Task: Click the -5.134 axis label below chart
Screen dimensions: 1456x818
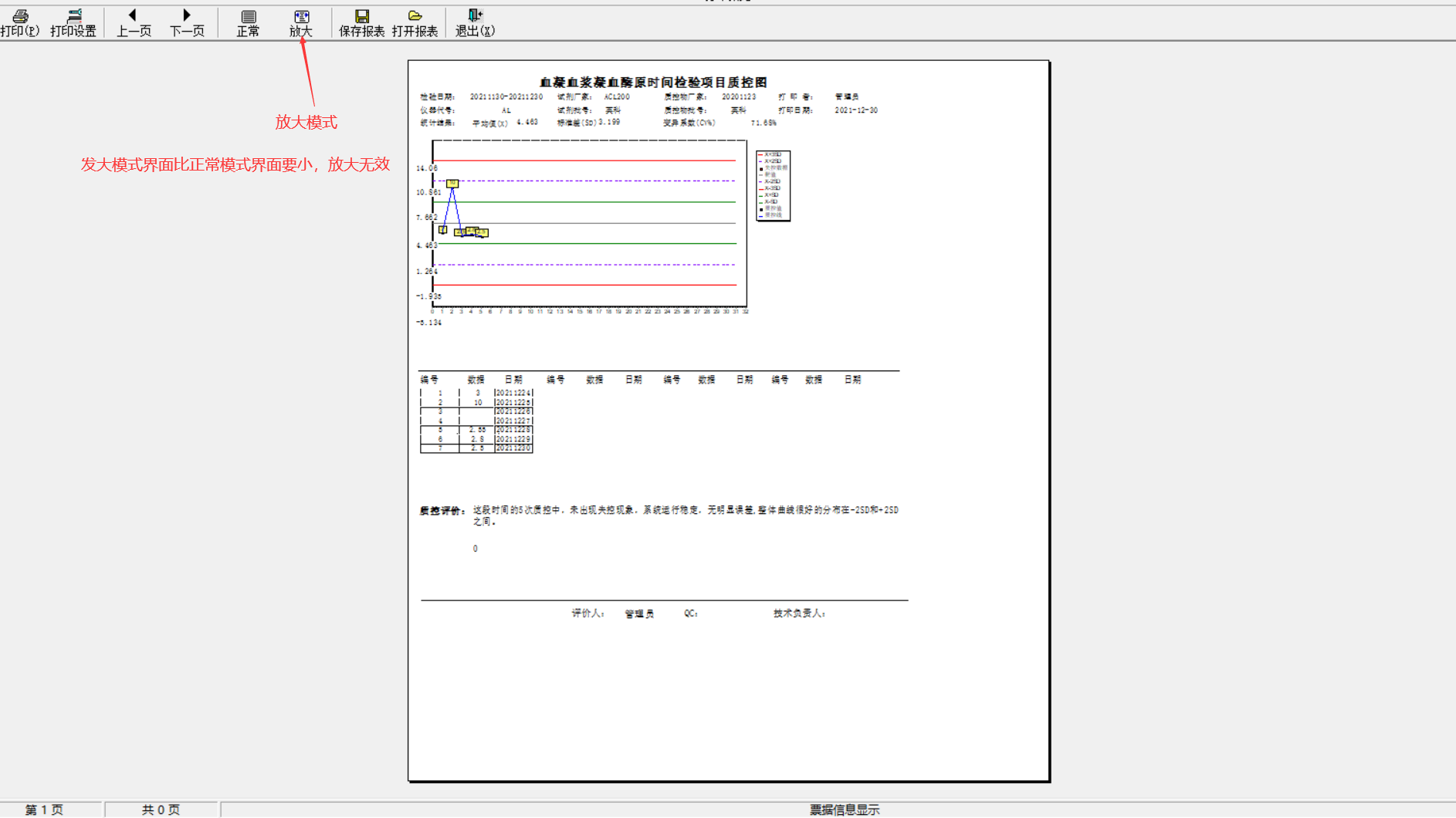Action: coord(428,323)
